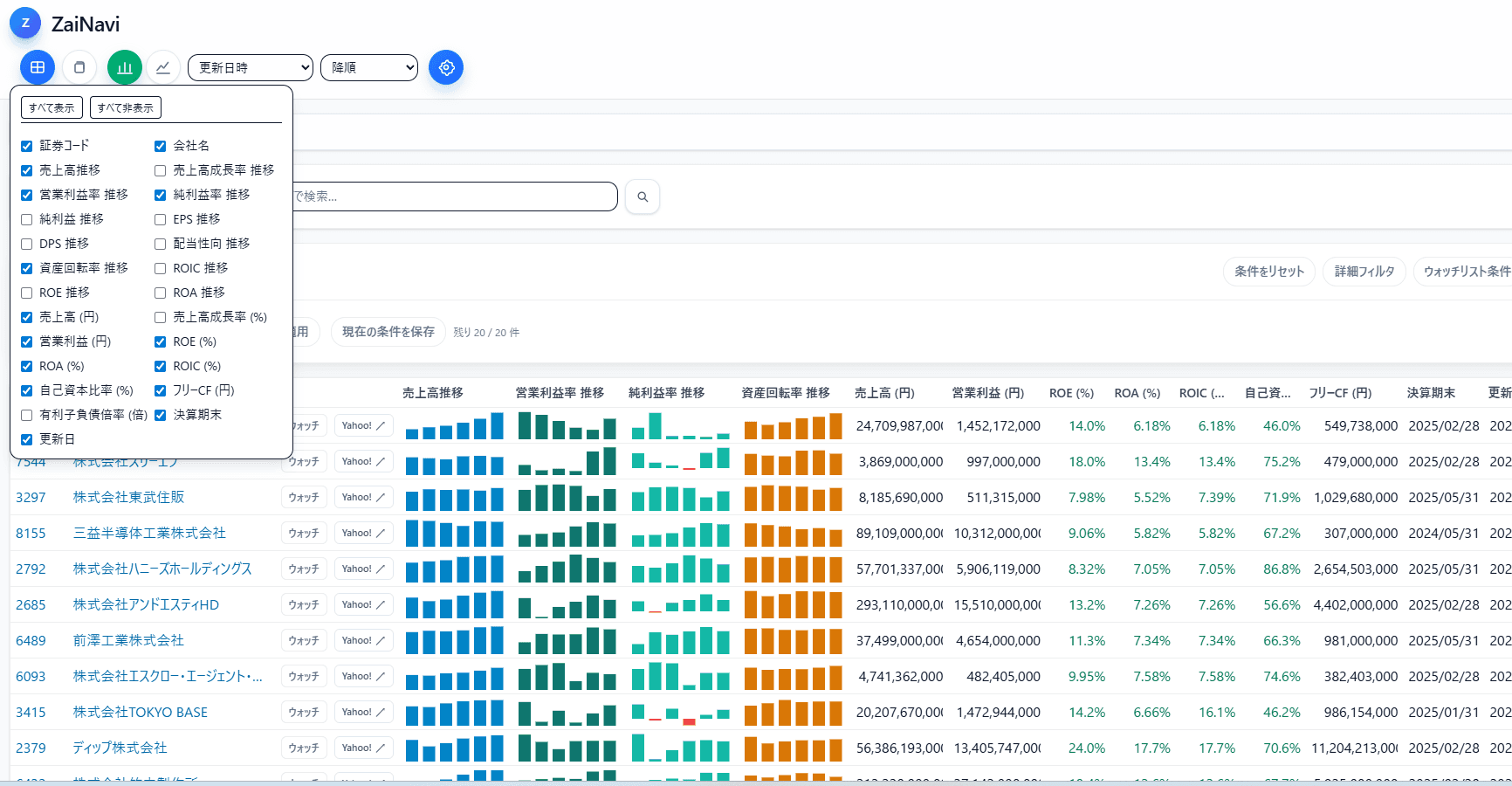The width and height of the screenshot is (1512, 786).
Task: Sort by the ROE (%) column header
Action: pos(1071,393)
